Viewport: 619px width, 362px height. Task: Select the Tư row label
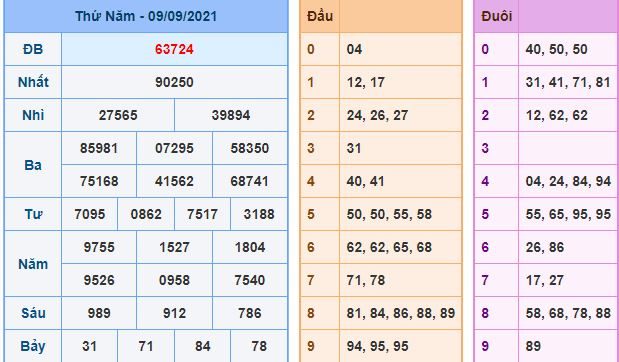click(x=33, y=214)
